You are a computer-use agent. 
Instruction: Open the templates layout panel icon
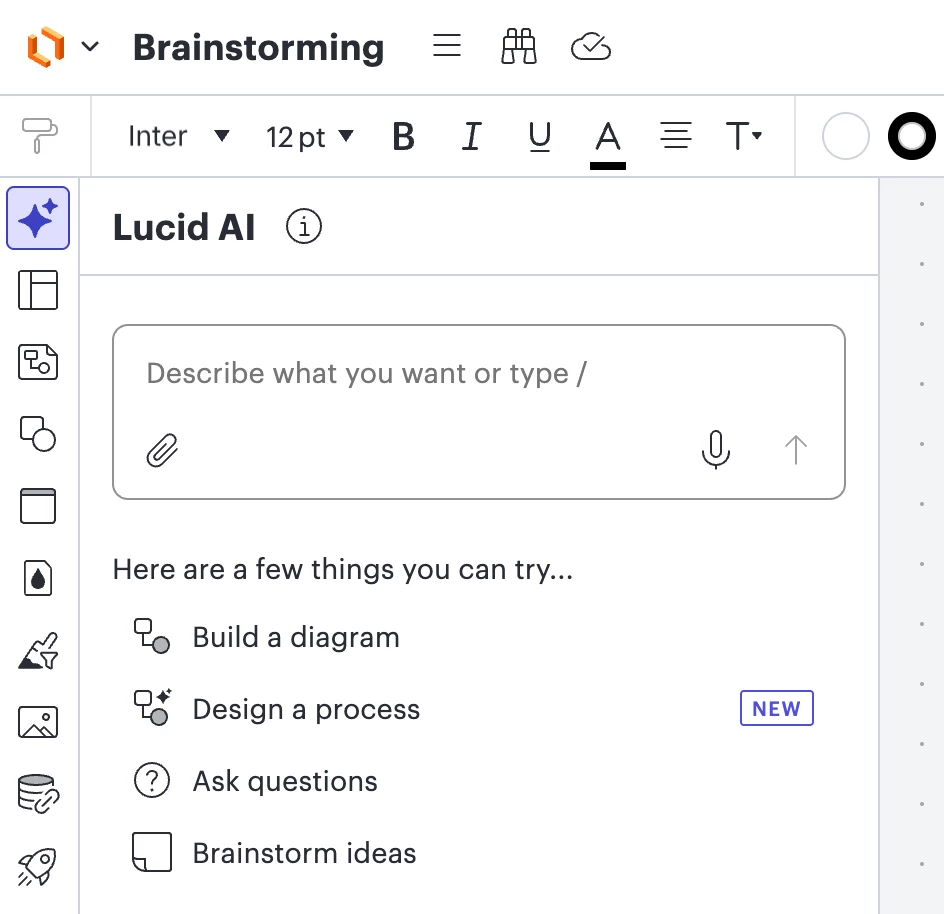tap(38, 290)
